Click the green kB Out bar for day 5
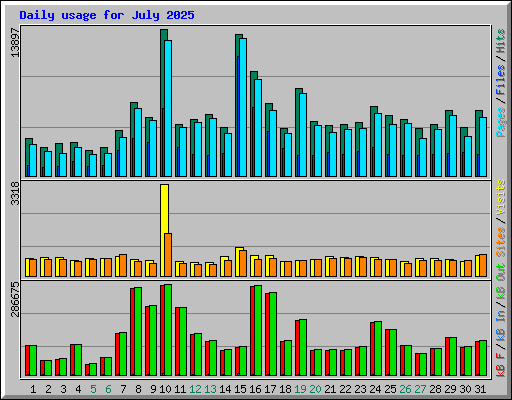This screenshot has width=512, height=400. 93,370
